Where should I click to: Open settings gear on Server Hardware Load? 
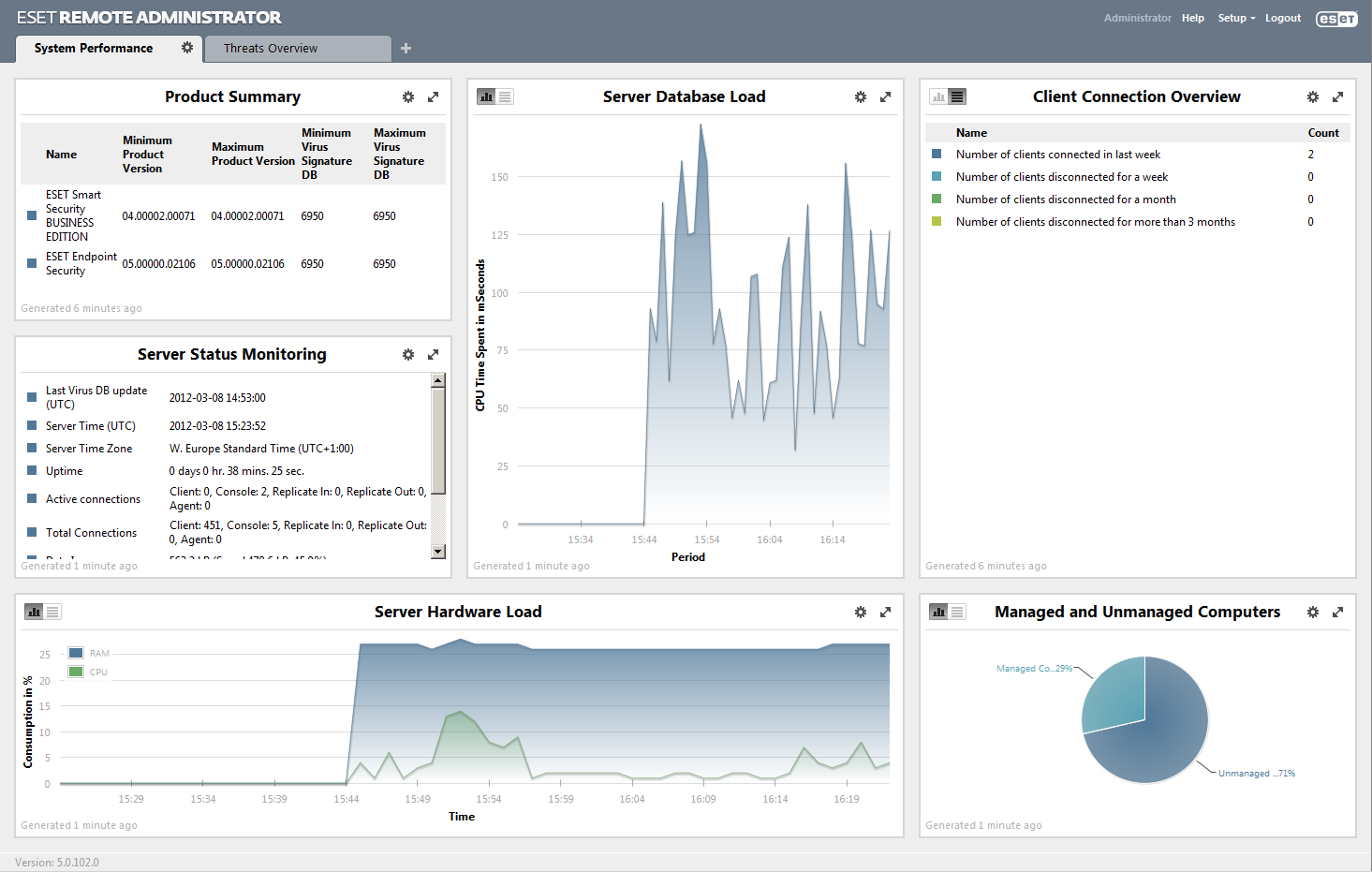[860, 612]
